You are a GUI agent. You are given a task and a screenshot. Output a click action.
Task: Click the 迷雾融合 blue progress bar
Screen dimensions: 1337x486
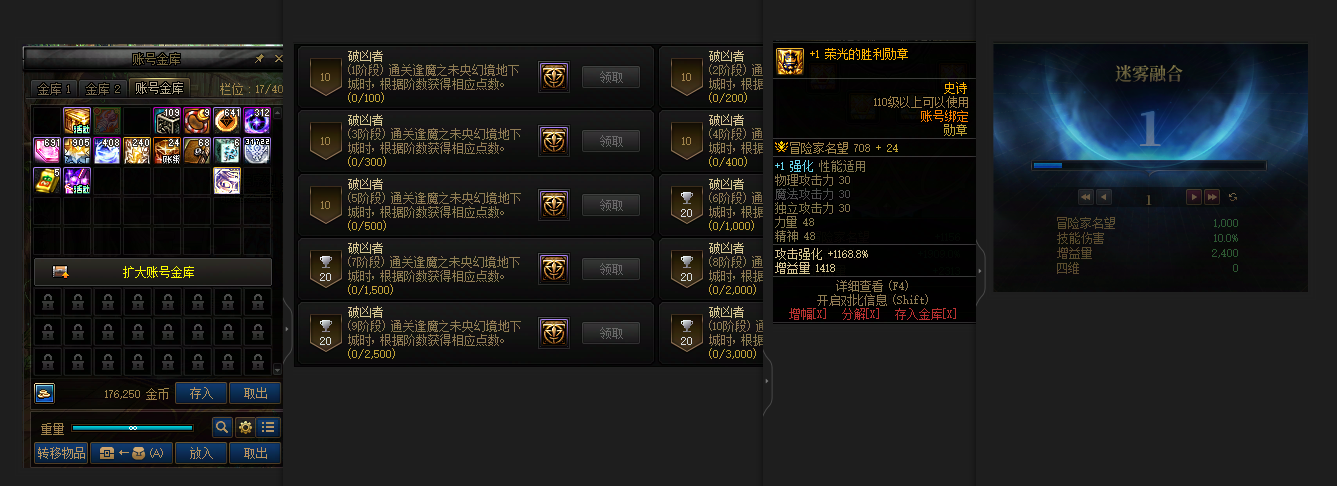coord(1149,166)
